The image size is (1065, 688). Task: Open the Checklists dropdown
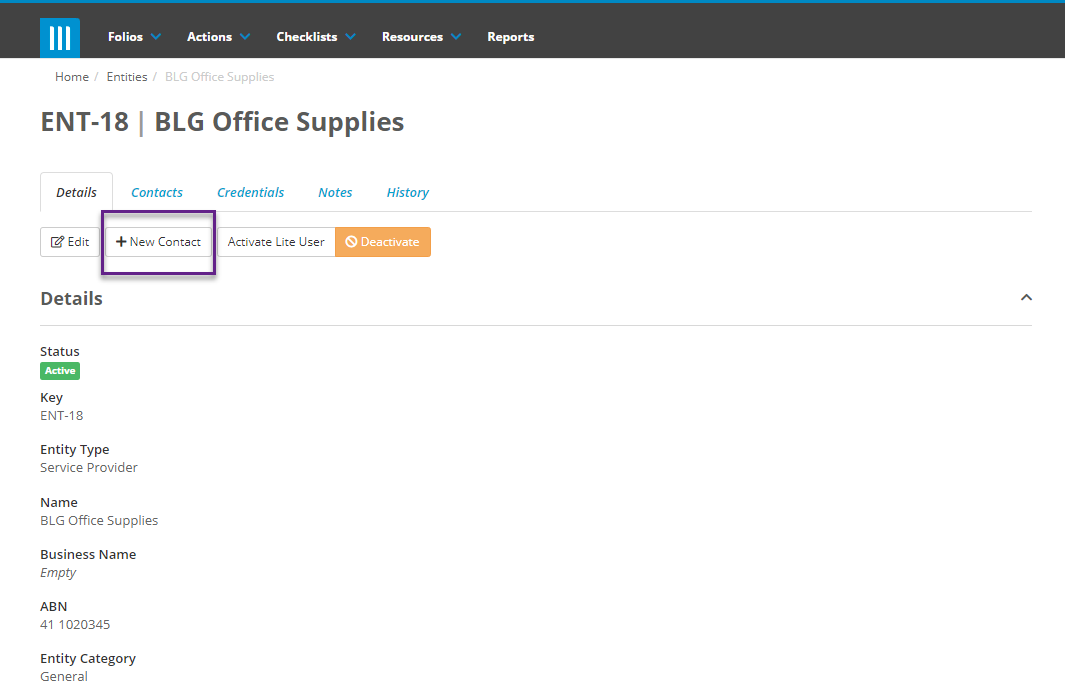[x=308, y=36]
